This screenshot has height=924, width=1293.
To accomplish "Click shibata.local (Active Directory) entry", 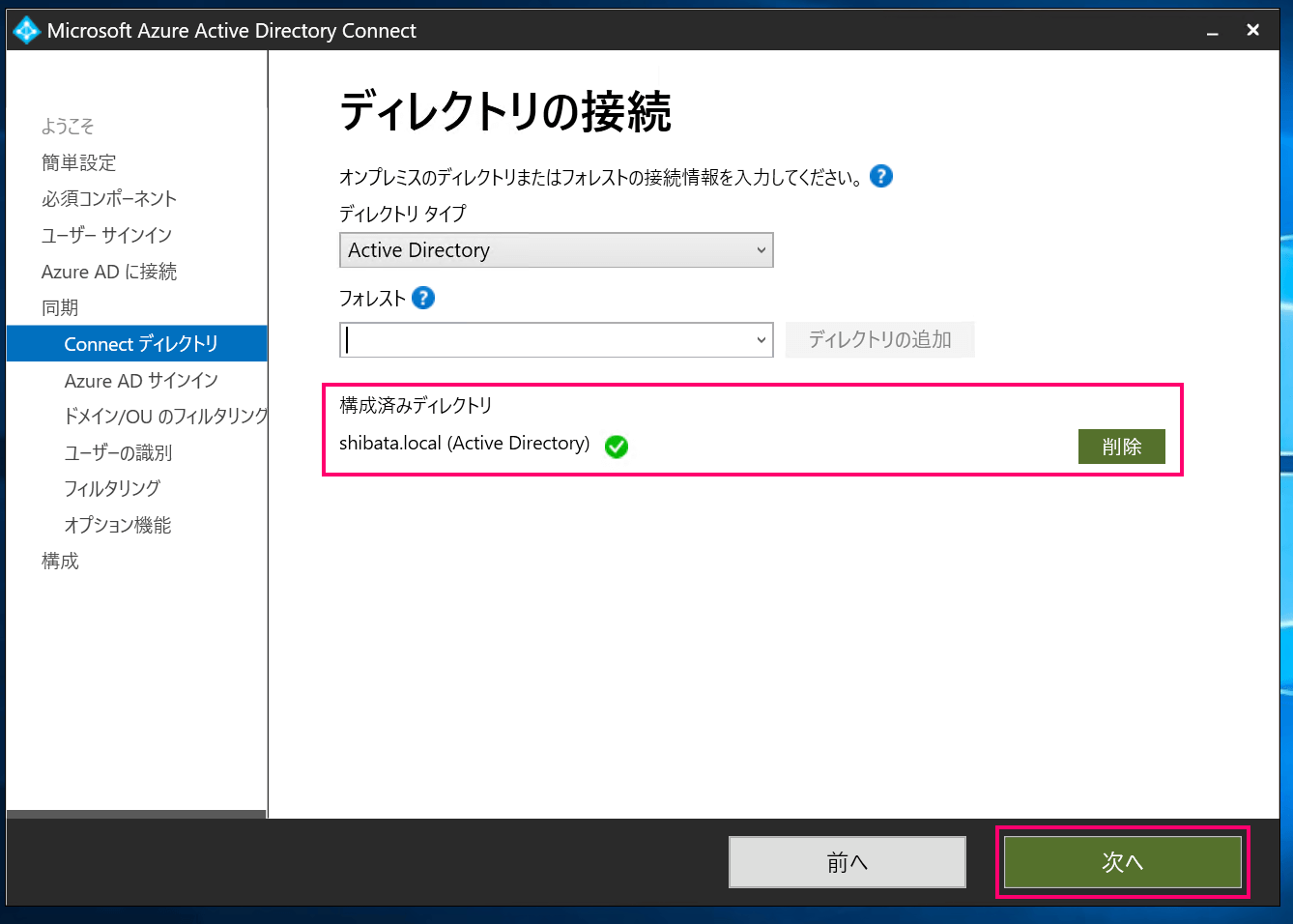I will 464,444.
